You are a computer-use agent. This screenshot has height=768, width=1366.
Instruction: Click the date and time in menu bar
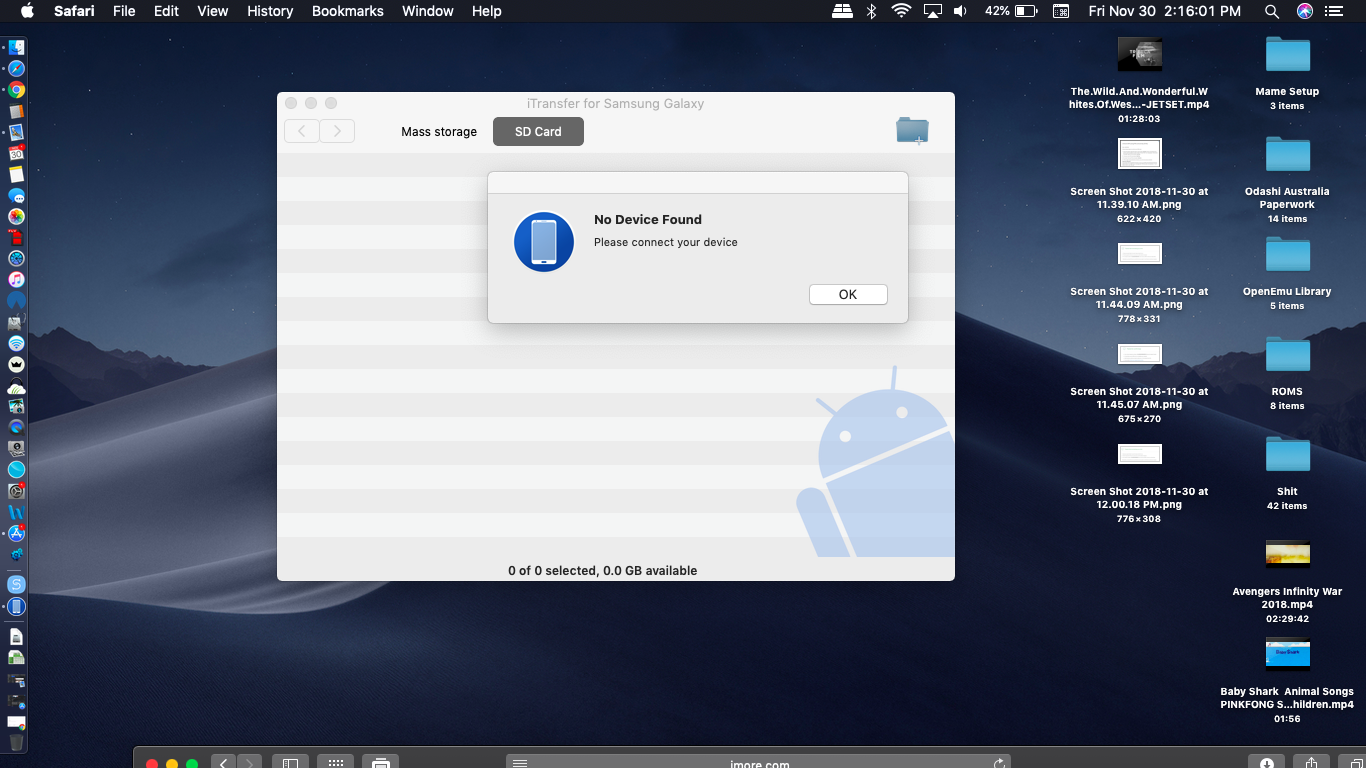[x=1164, y=11]
